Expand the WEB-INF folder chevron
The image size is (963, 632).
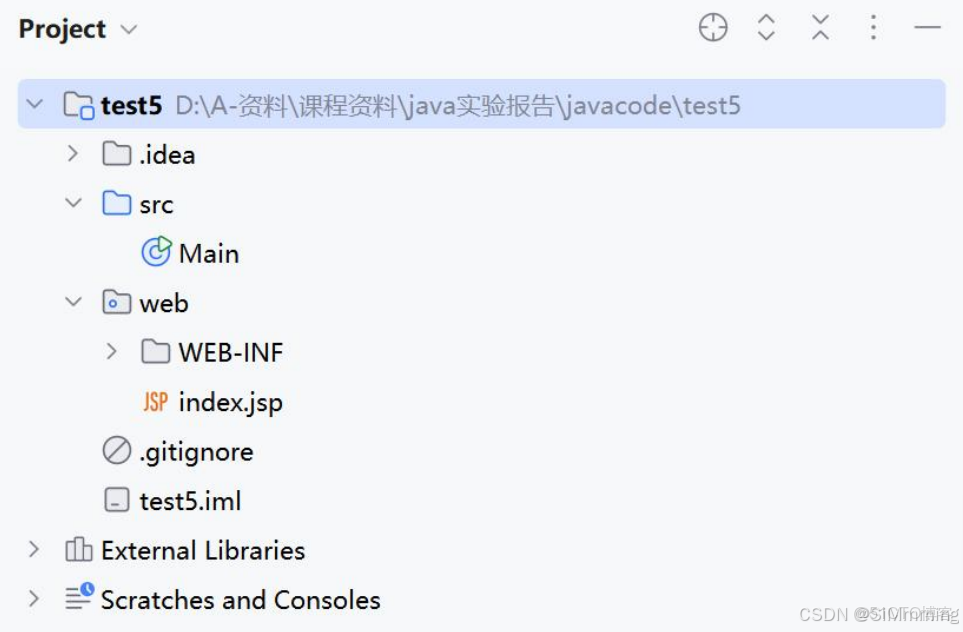click(111, 351)
